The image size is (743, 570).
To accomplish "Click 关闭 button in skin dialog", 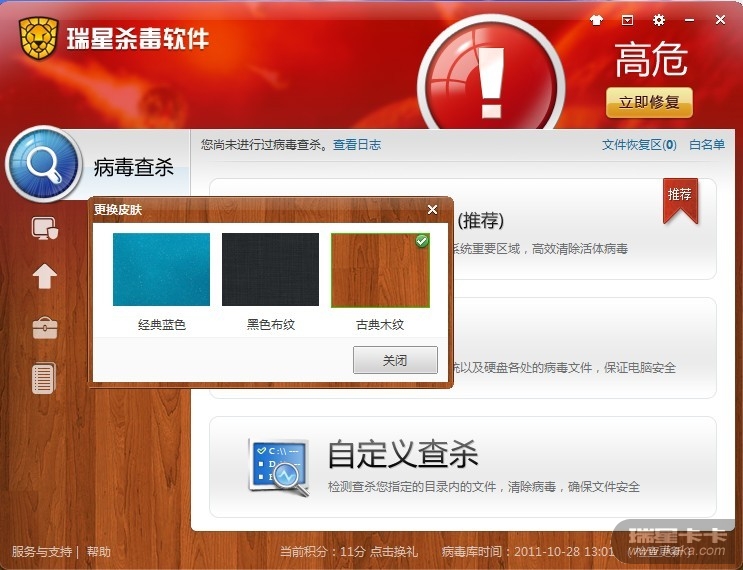I will click(x=395, y=360).
